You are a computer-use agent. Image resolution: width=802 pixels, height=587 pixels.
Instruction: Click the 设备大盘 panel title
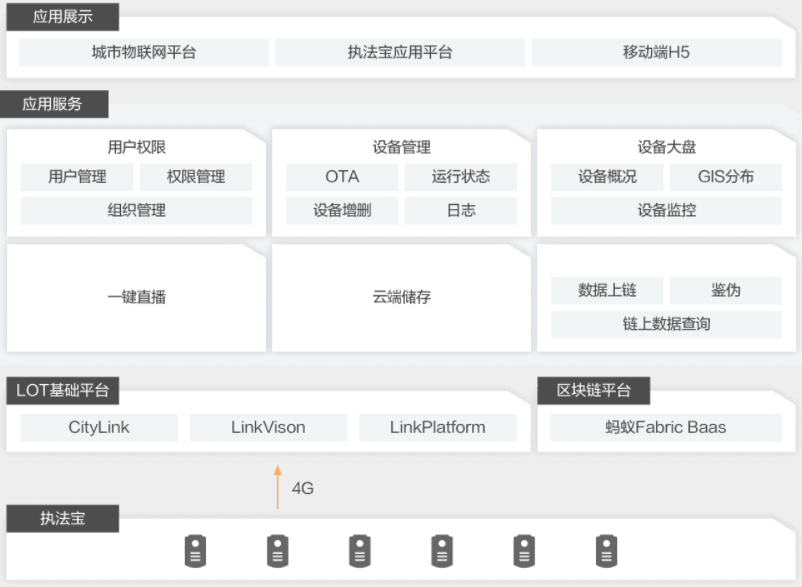[666, 147]
